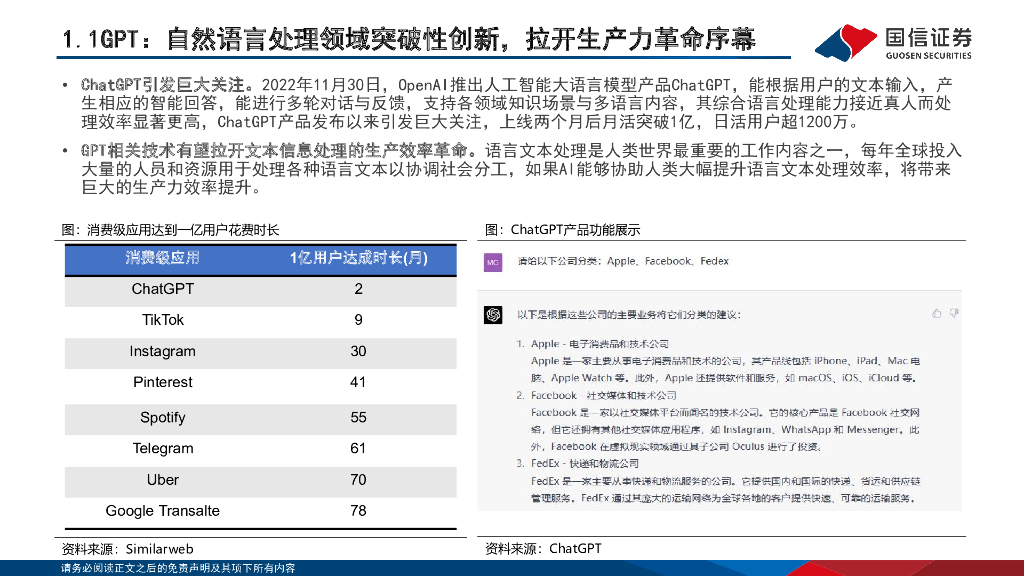Select the Google Transalte row label

click(x=163, y=511)
